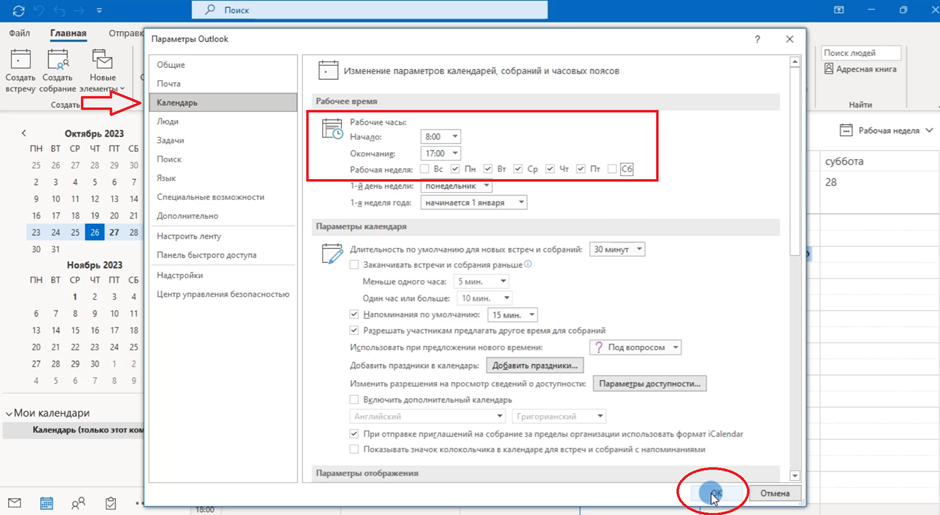Toggle the Вс work week checkbox
The width and height of the screenshot is (940, 515).
pyautogui.click(x=425, y=169)
